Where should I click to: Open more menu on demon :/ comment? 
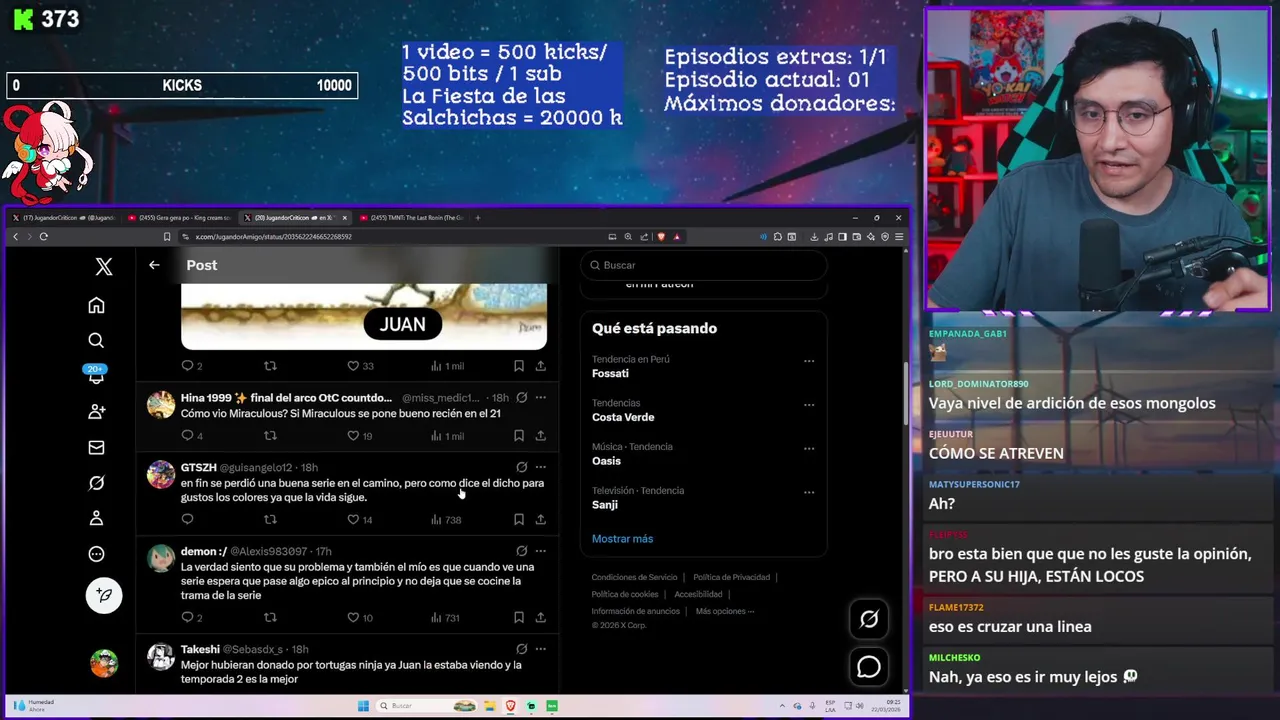click(540, 551)
